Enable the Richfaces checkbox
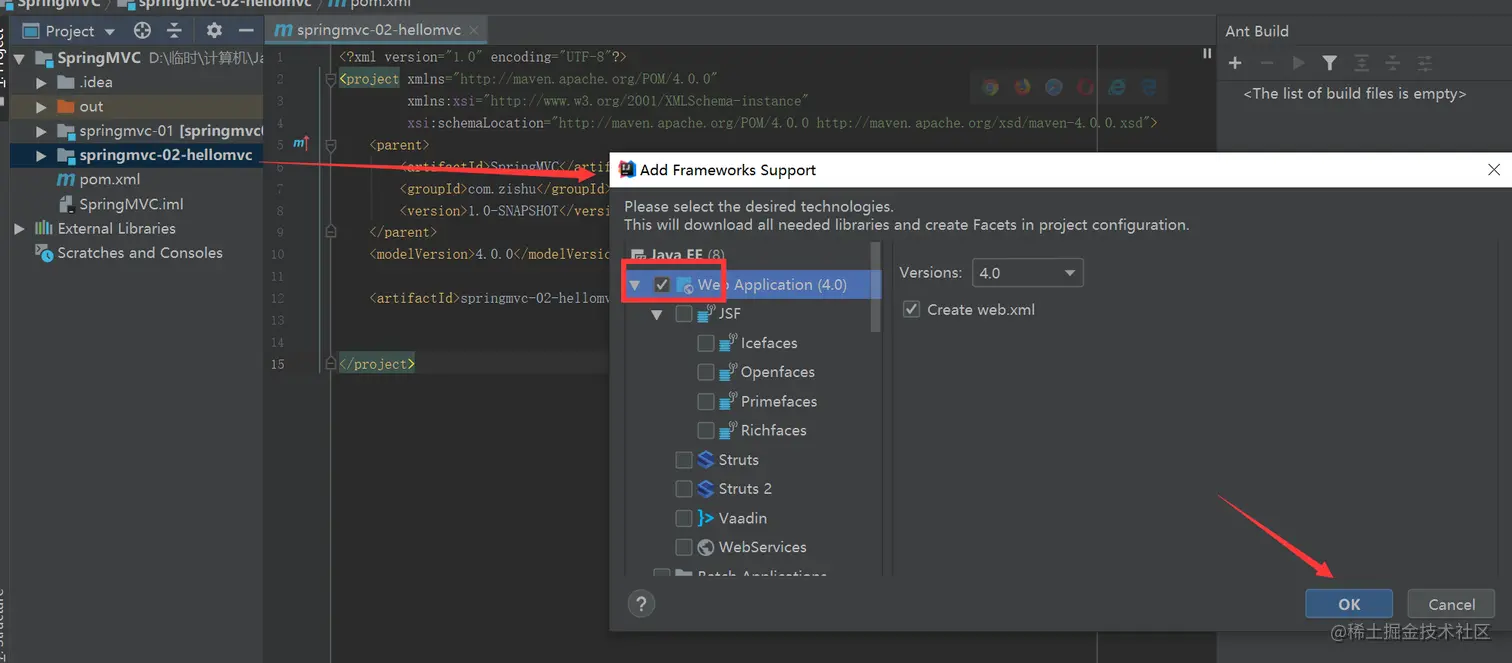Image resolution: width=1512 pixels, height=663 pixels. coord(706,430)
